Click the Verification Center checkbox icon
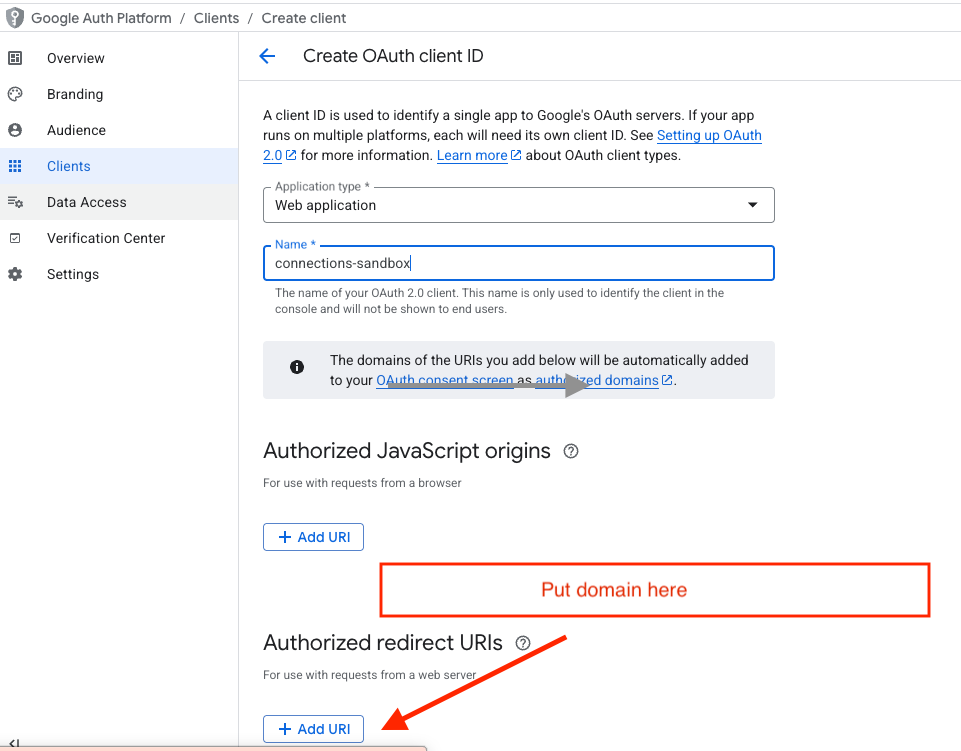 point(15,238)
